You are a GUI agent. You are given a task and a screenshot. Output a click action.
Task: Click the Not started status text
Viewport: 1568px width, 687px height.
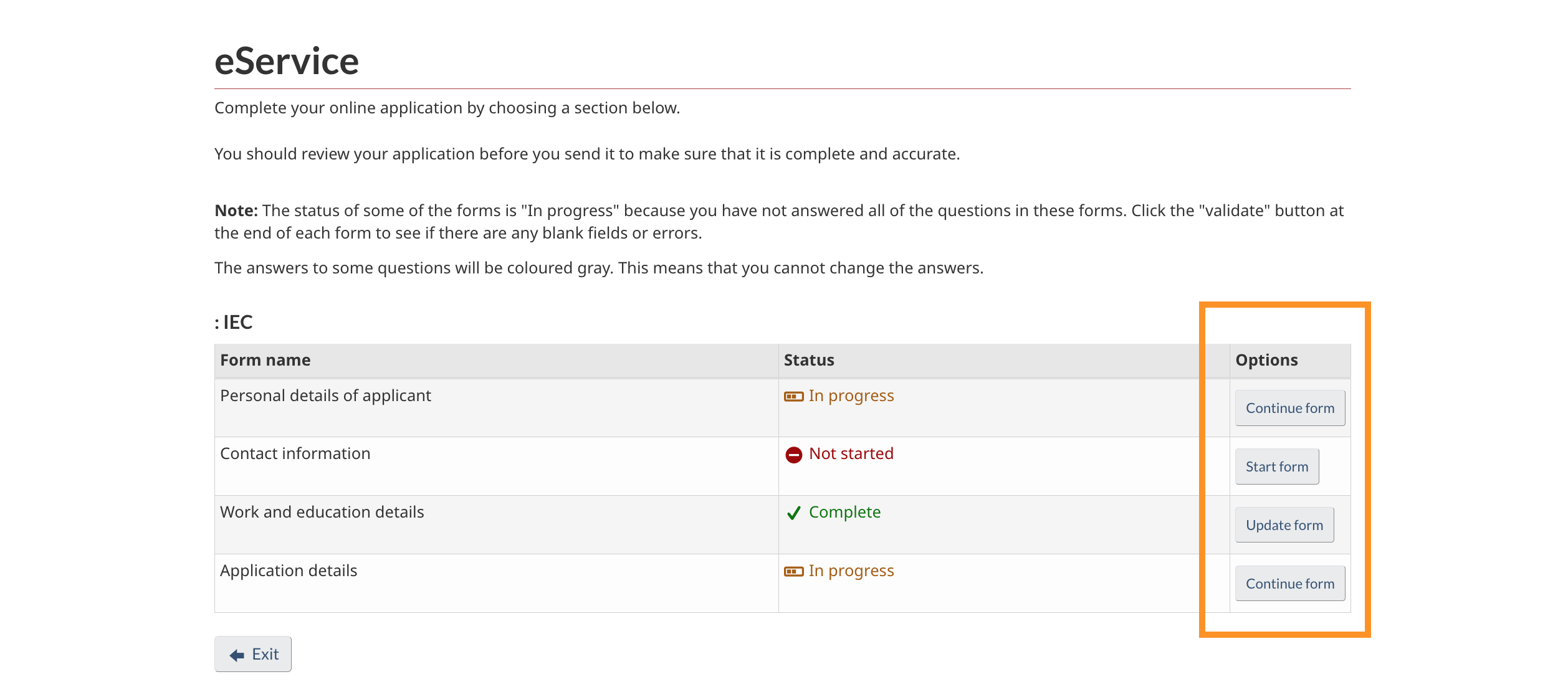pyautogui.click(x=851, y=453)
